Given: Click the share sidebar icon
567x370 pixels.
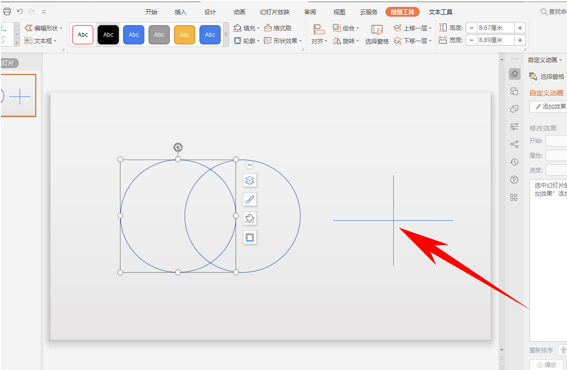Looking at the screenshot, I should point(514,144).
